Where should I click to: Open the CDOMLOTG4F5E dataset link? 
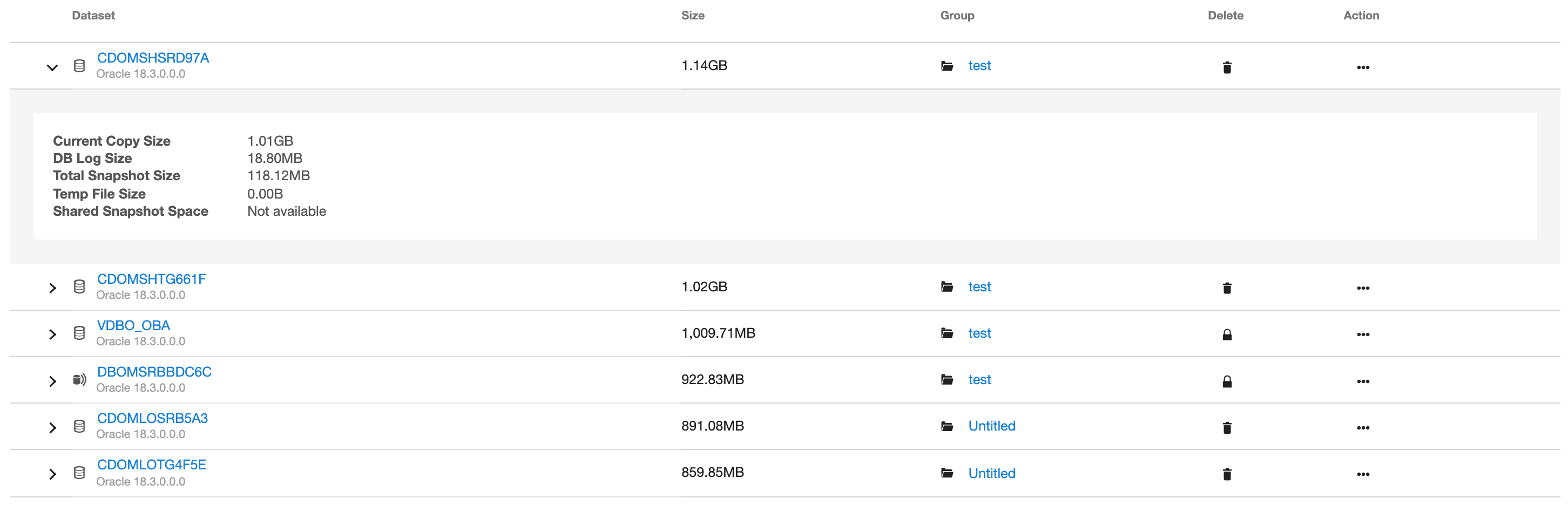pyautogui.click(x=152, y=465)
